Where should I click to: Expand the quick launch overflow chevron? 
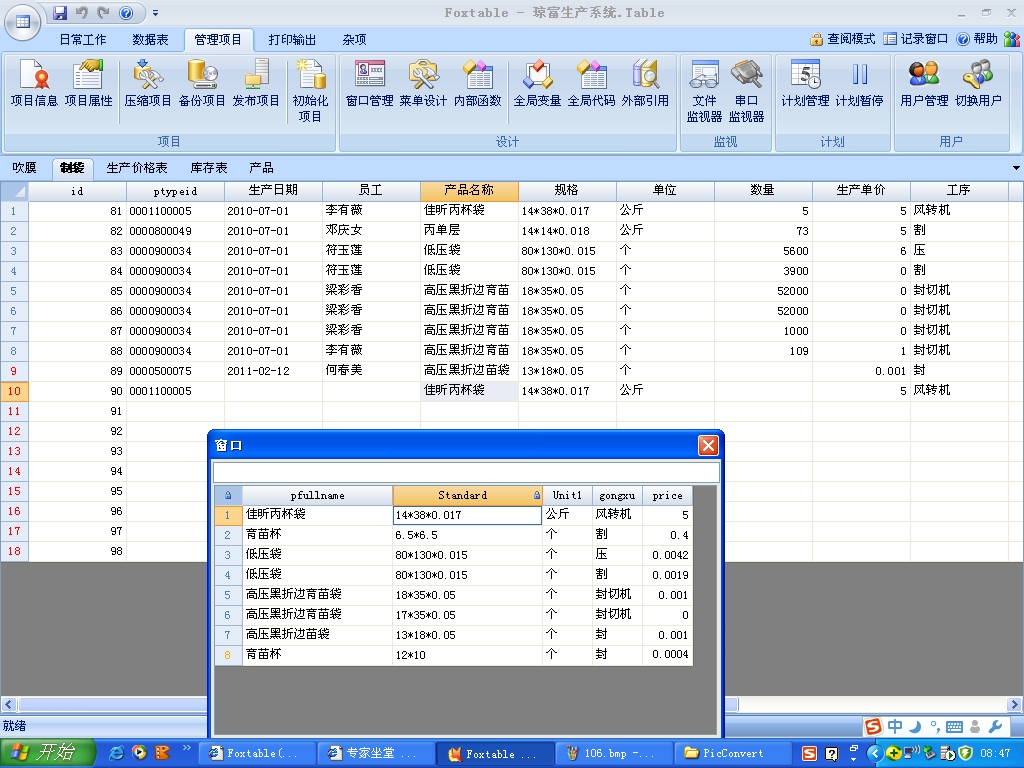click(x=186, y=748)
